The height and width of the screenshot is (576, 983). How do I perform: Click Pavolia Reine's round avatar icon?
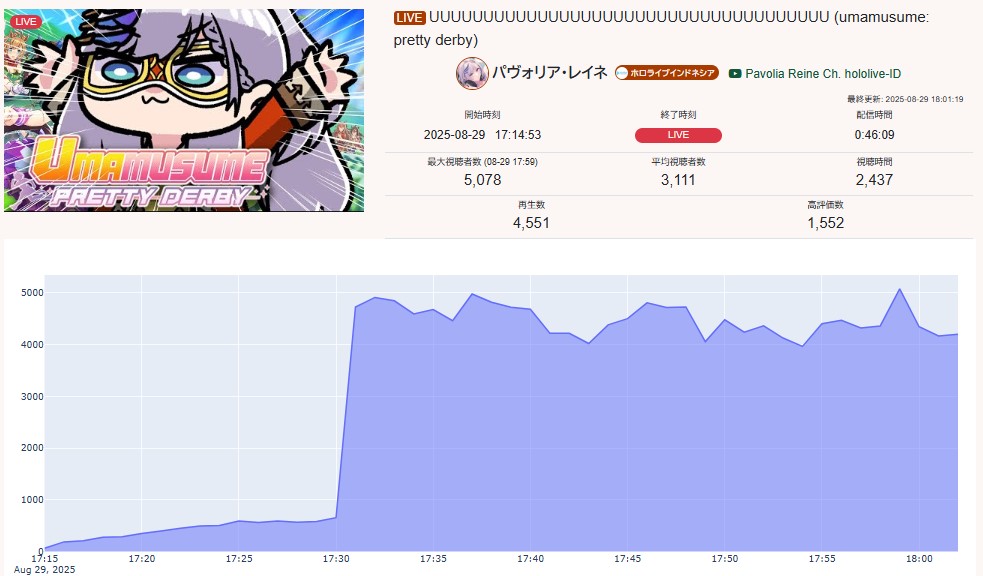coord(472,73)
